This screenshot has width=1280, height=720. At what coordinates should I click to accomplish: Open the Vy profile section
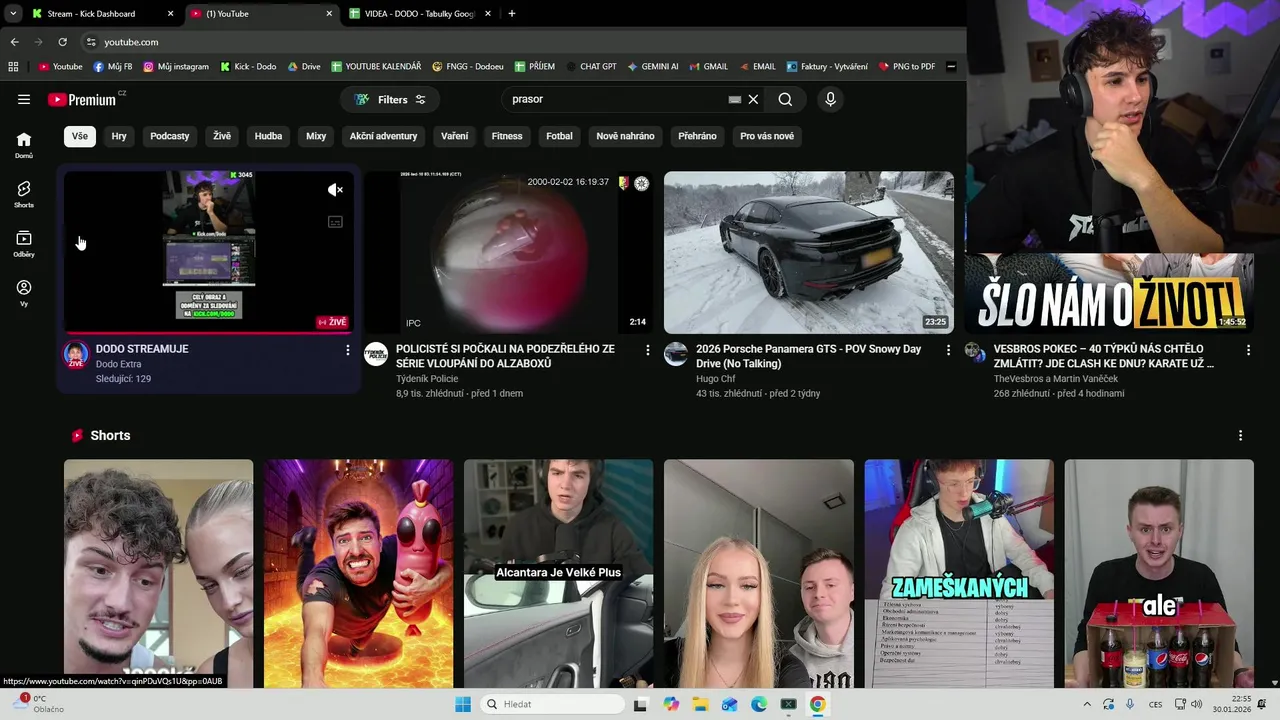(24, 293)
